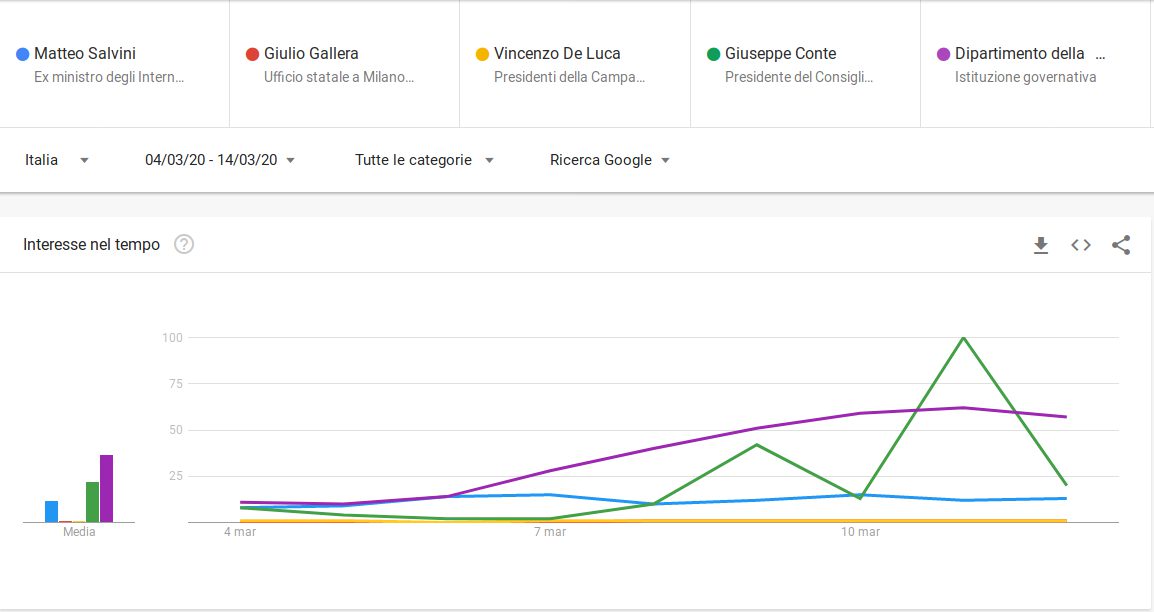Image resolution: width=1154 pixels, height=612 pixels.
Task: Select the Matteo Salvini search term
Action: pyautogui.click(x=85, y=54)
